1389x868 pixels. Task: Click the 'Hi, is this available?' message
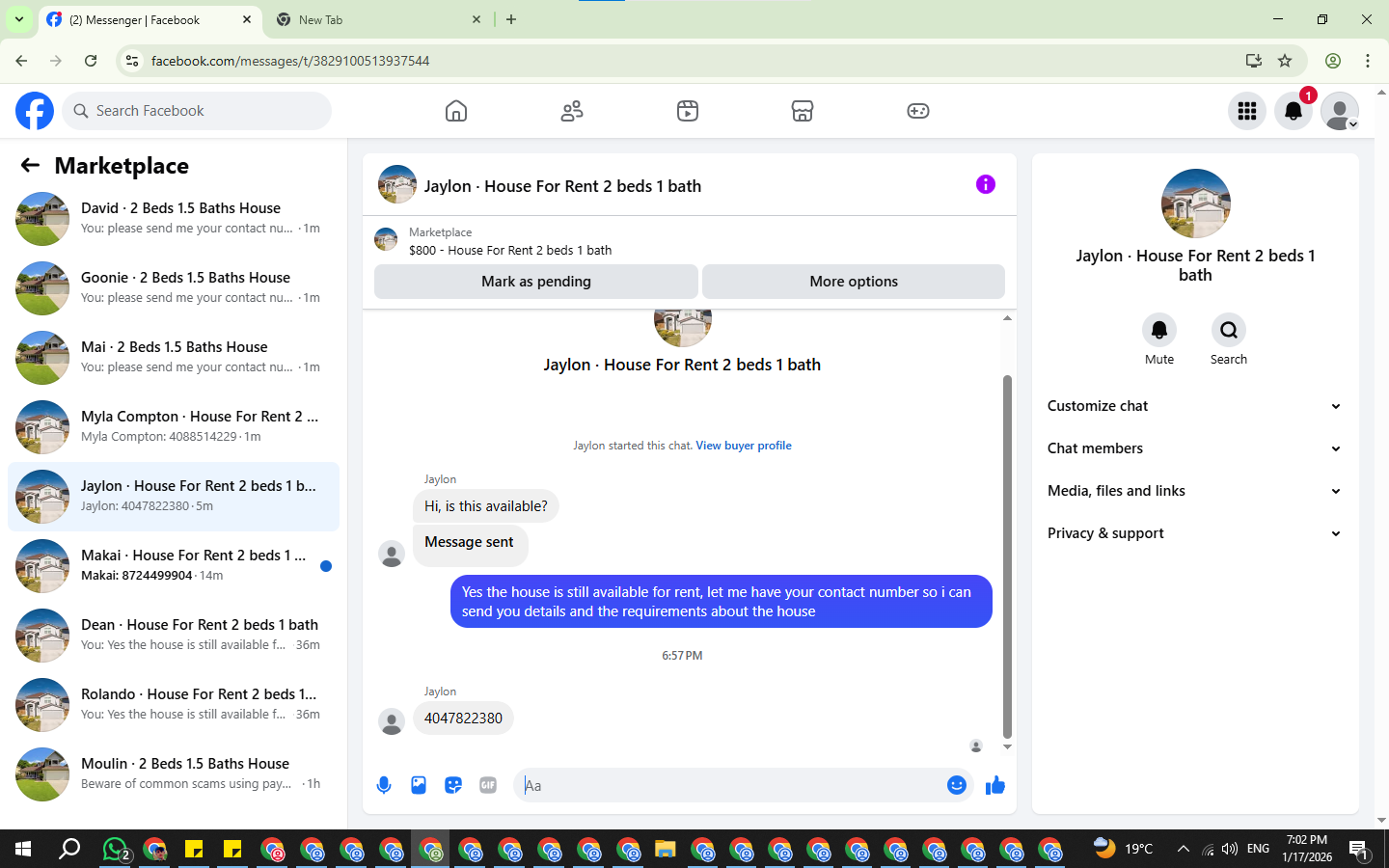click(x=486, y=506)
